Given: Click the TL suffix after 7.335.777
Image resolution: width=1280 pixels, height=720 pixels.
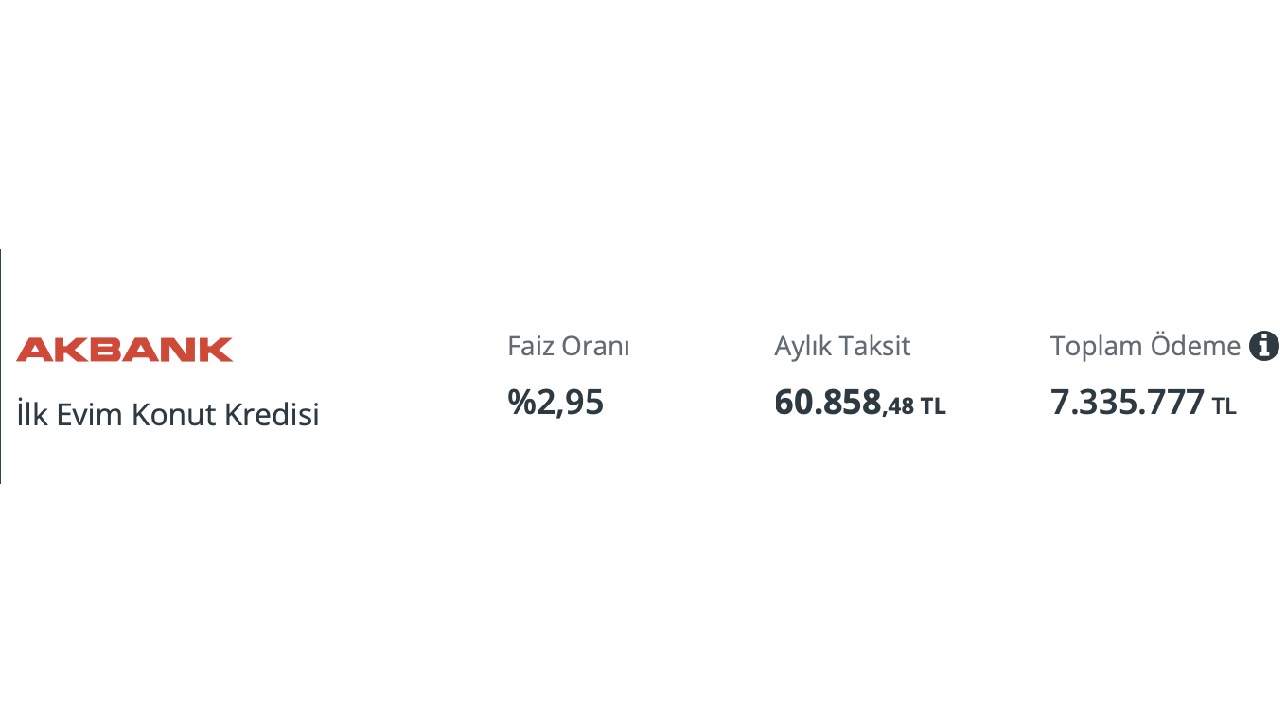Looking at the screenshot, I should (1224, 406).
